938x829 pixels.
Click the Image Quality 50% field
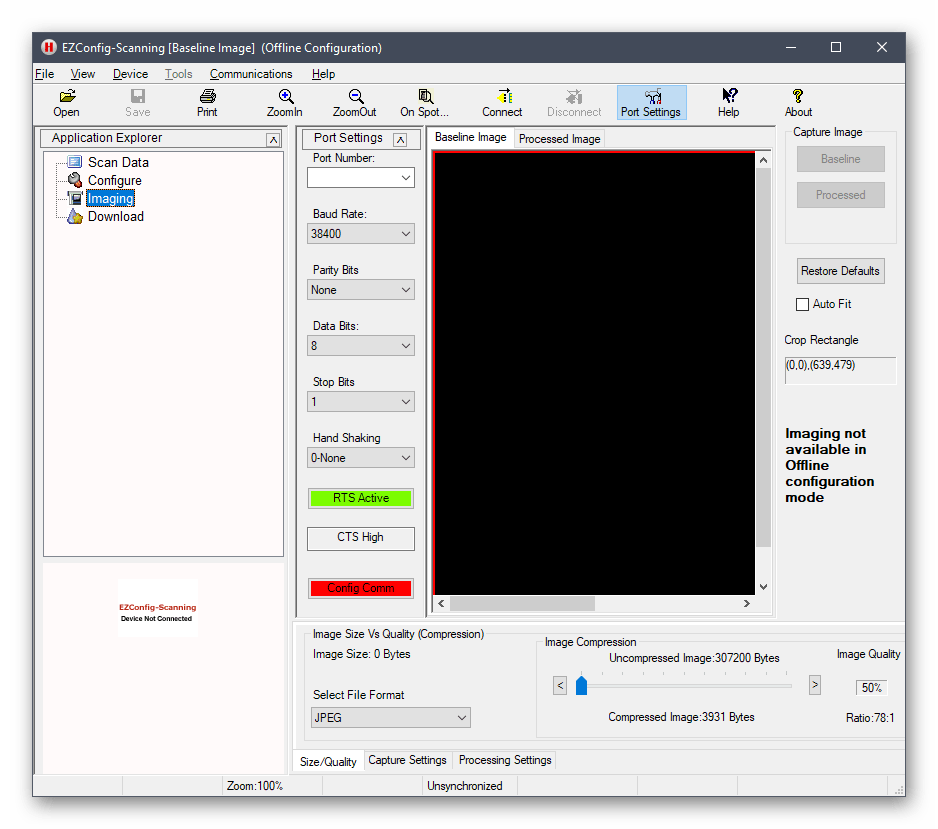tap(871, 688)
